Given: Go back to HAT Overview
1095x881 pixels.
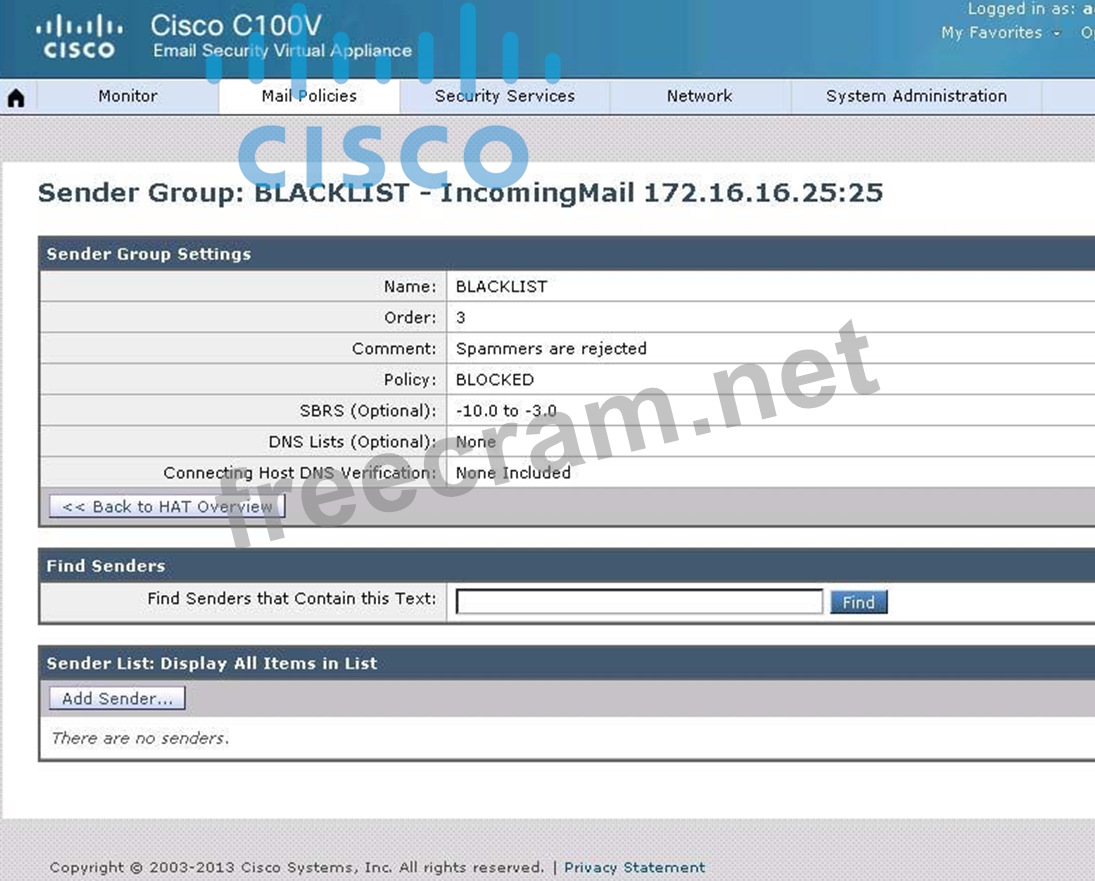Looking at the screenshot, I should [167, 507].
